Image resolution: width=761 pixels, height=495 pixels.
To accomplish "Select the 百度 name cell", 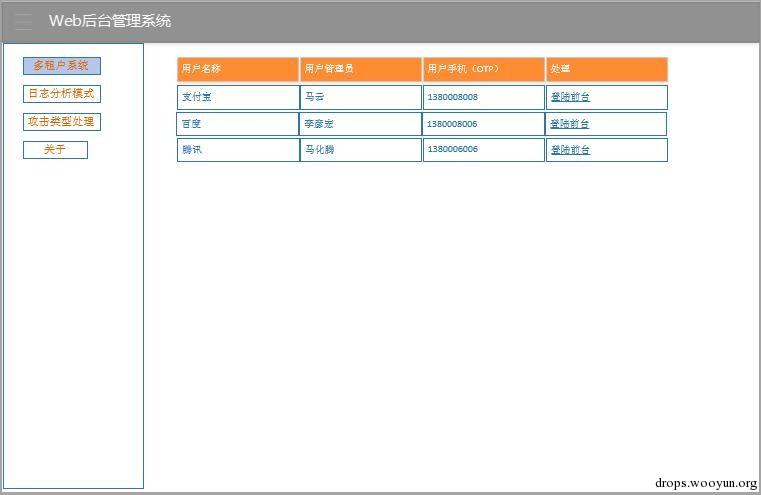I will (238, 124).
